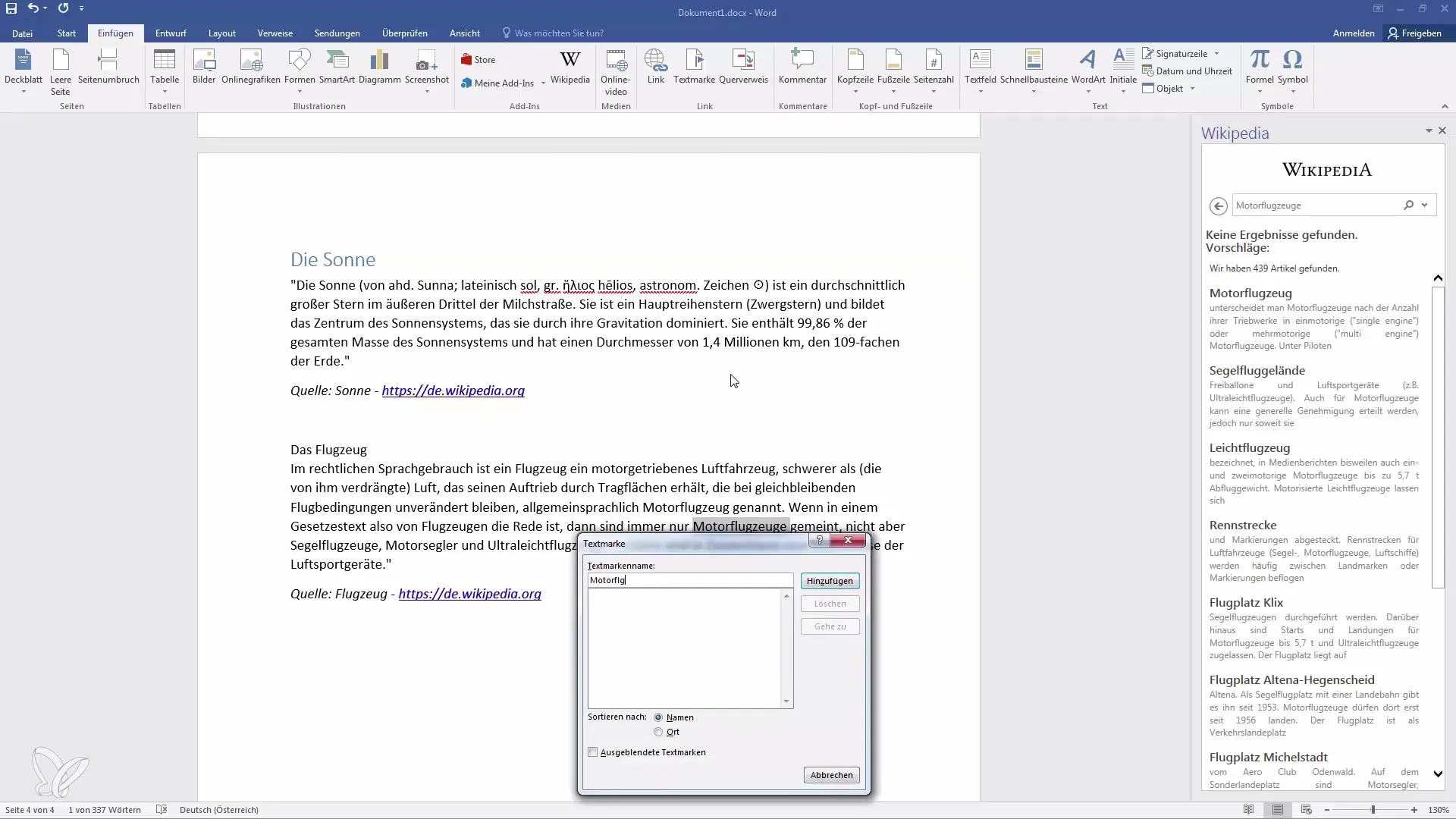Click the Link hyperlink icon

pyautogui.click(x=656, y=67)
